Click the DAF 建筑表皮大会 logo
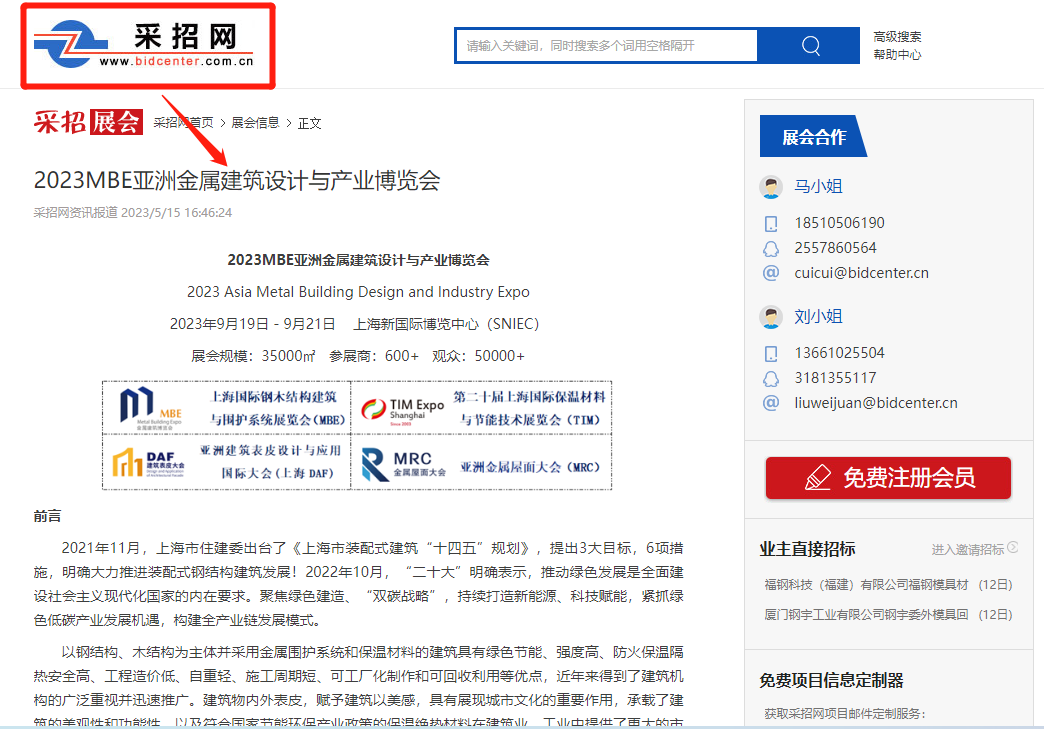Viewport: 1044px width, 729px height. coord(148,462)
